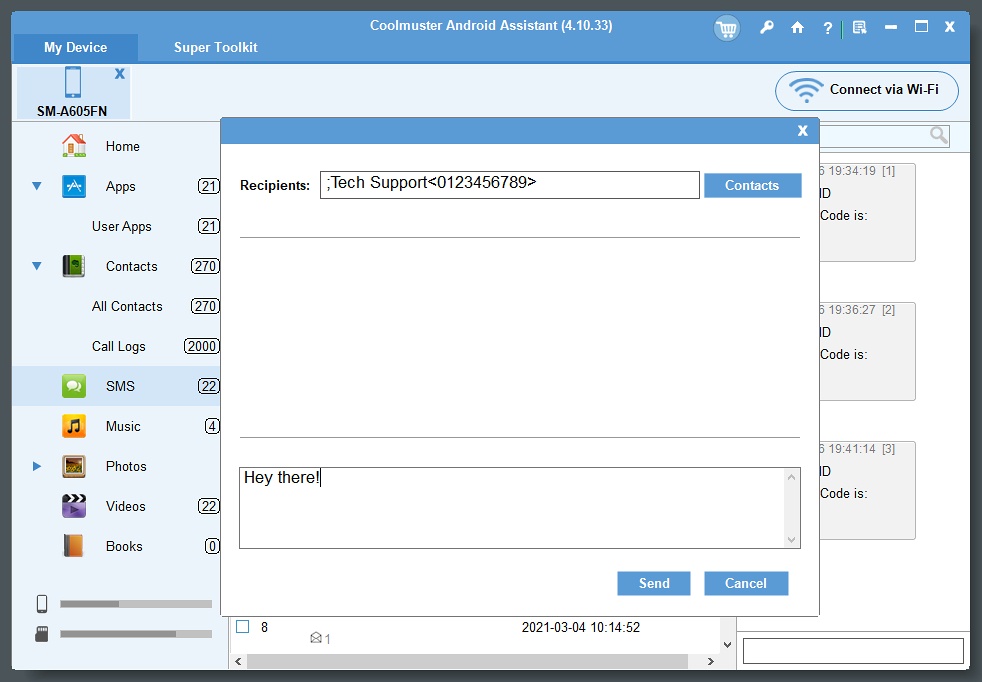
Task: Collapse the Apps tree section
Action: tap(37, 186)
